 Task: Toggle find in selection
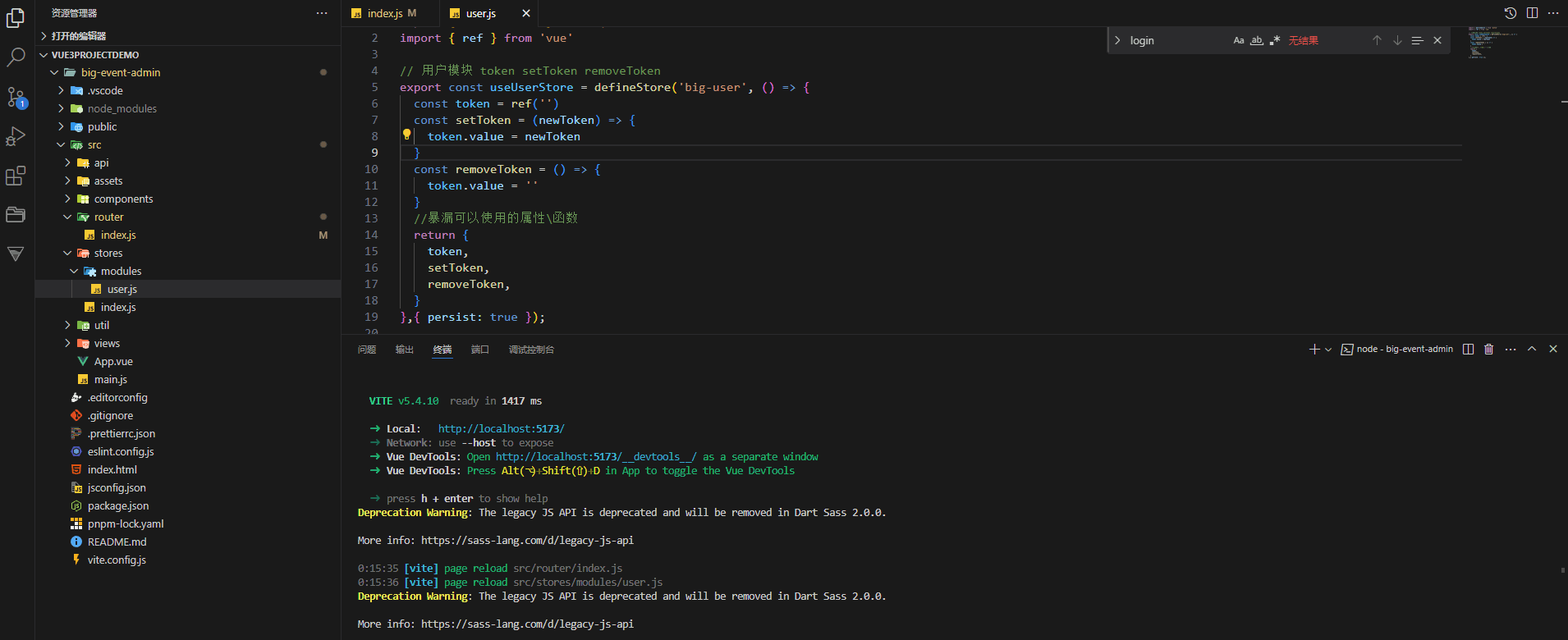[1417, 40]
